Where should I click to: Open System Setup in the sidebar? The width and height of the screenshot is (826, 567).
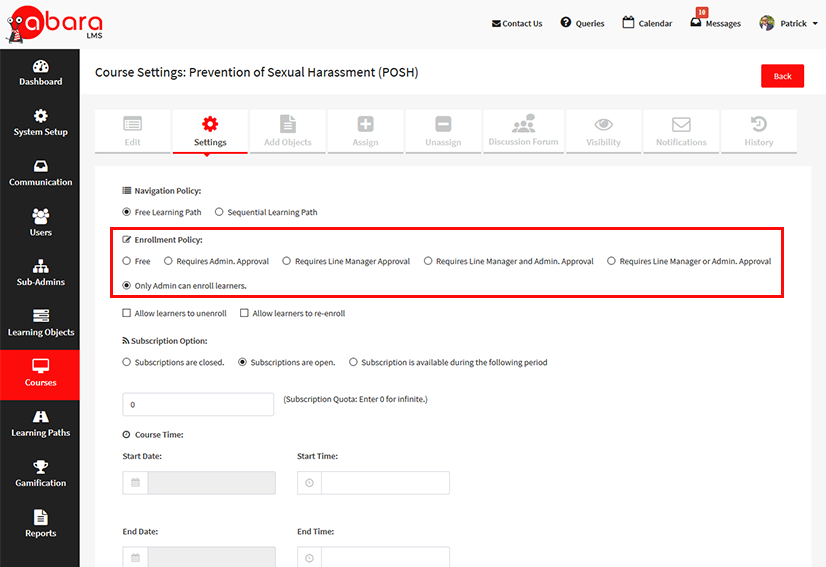41,123
